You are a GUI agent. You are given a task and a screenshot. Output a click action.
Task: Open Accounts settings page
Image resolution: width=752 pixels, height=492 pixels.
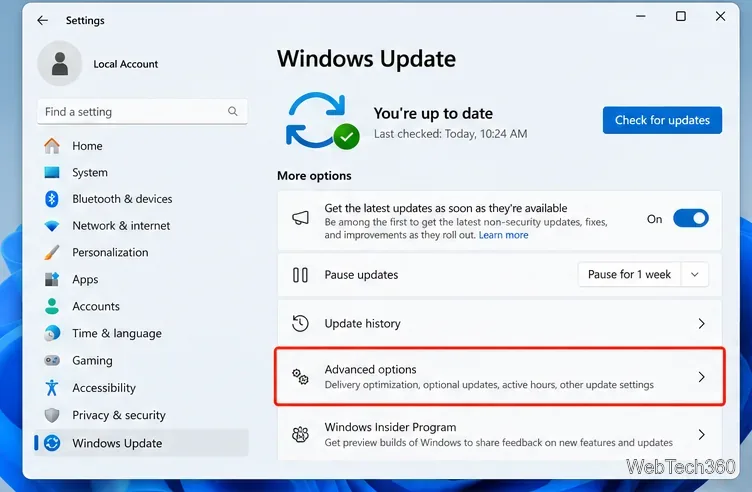coord(142,306)
